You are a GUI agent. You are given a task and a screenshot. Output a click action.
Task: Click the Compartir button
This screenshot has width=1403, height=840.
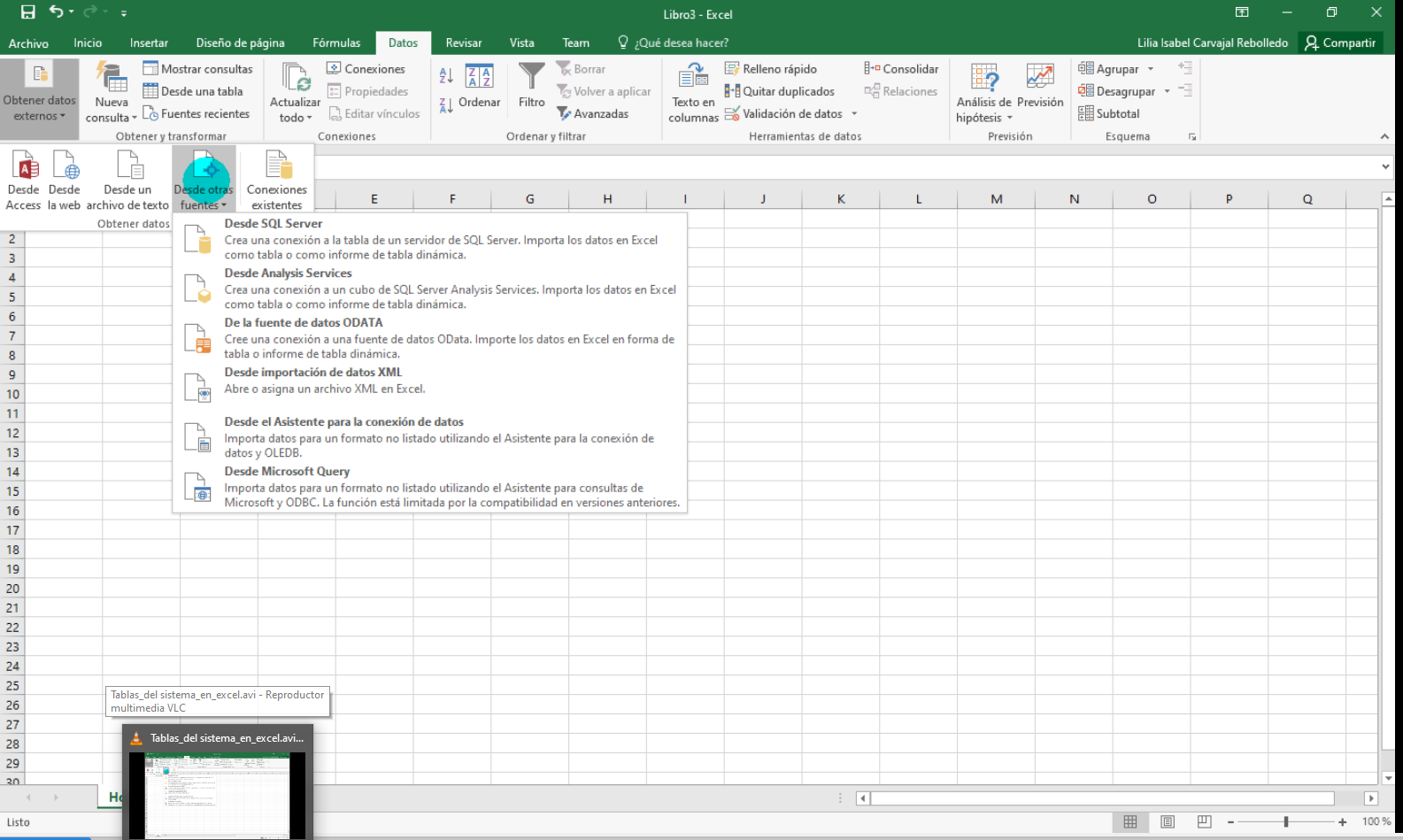[1340, 42]
